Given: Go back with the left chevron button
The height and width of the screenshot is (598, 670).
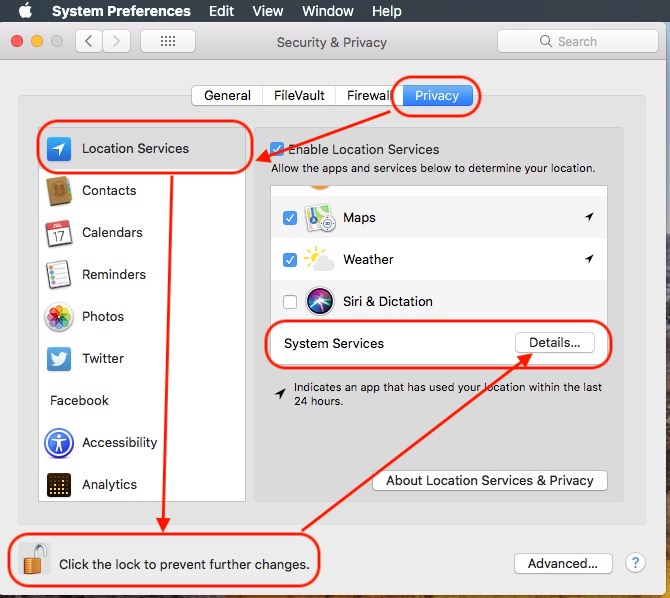Looking at the screenshot, I should pos(89,41).
